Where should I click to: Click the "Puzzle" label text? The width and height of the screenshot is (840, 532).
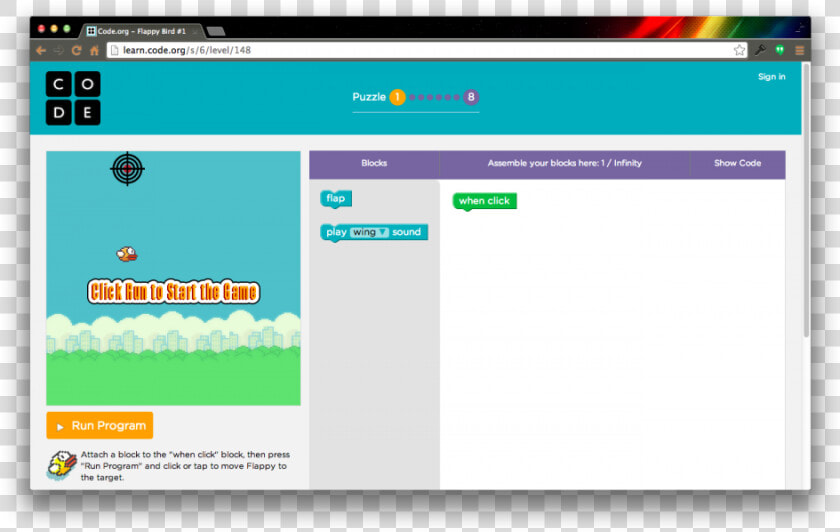[x=369, y=97]
